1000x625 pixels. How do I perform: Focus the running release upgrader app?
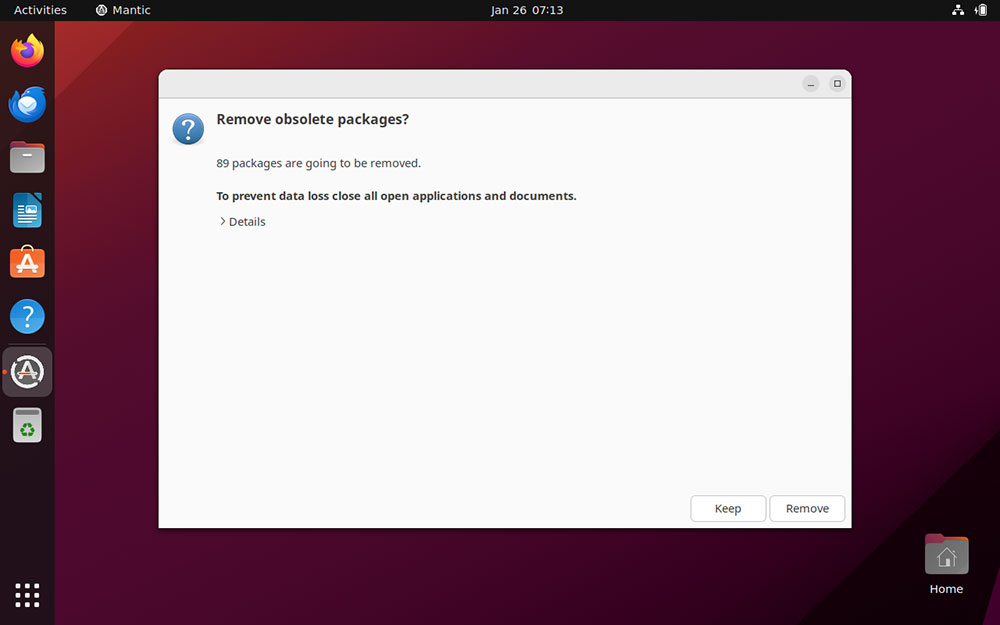pyautogui.click(x=27, y=371)
